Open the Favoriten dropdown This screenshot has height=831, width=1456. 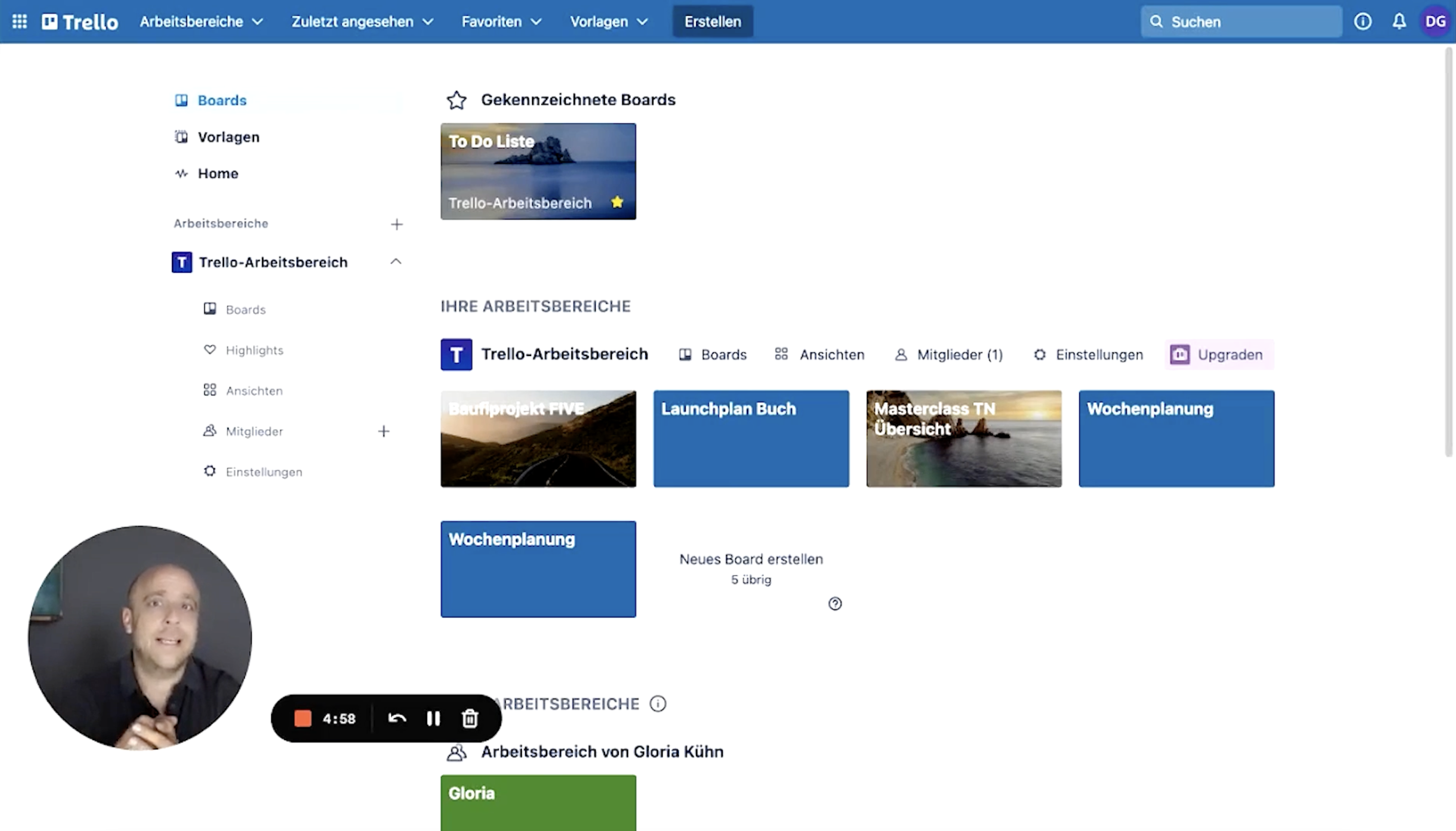501,22
